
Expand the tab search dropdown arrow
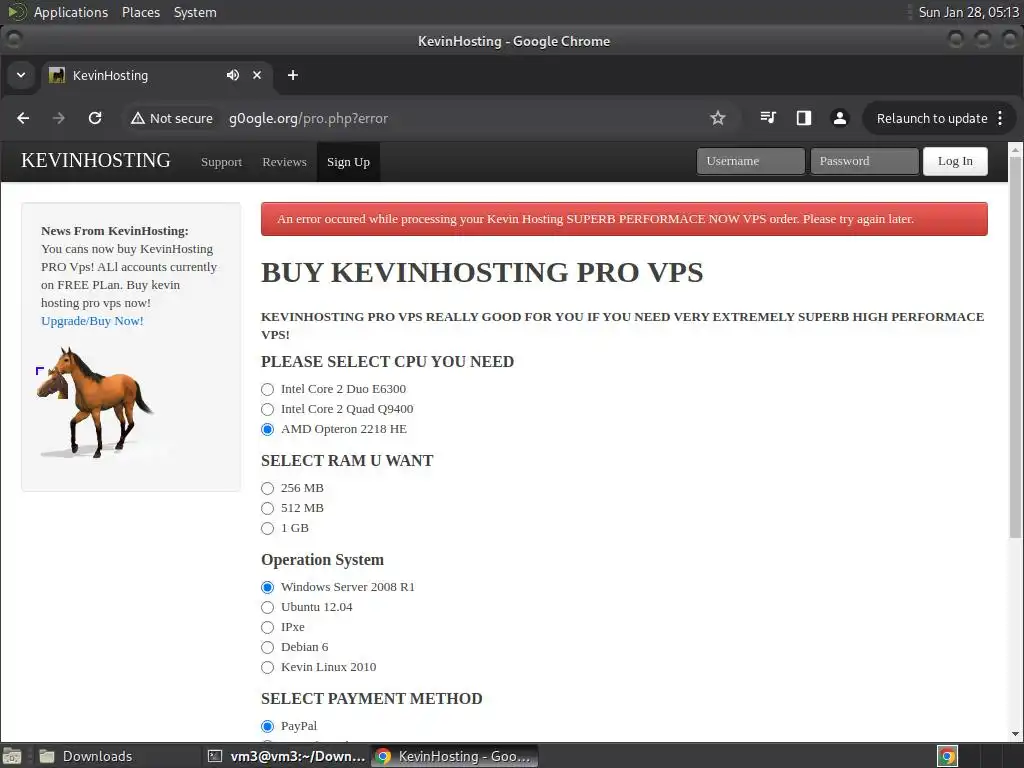tap(21, 75)
